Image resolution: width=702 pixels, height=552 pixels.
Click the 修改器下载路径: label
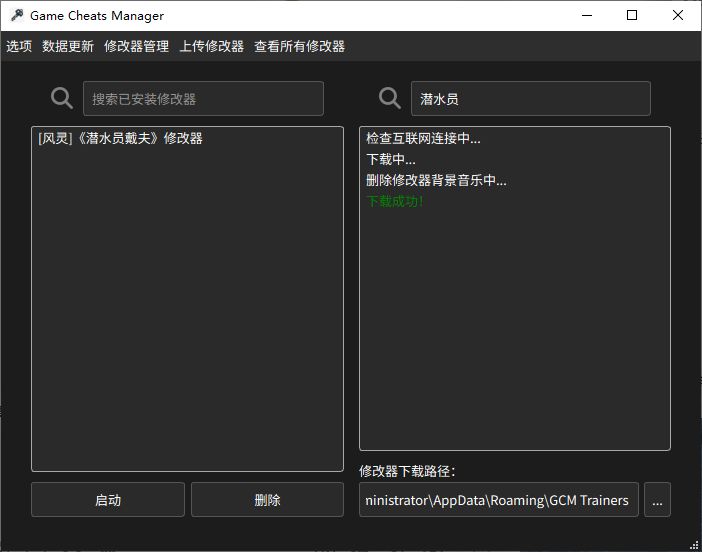407,471
